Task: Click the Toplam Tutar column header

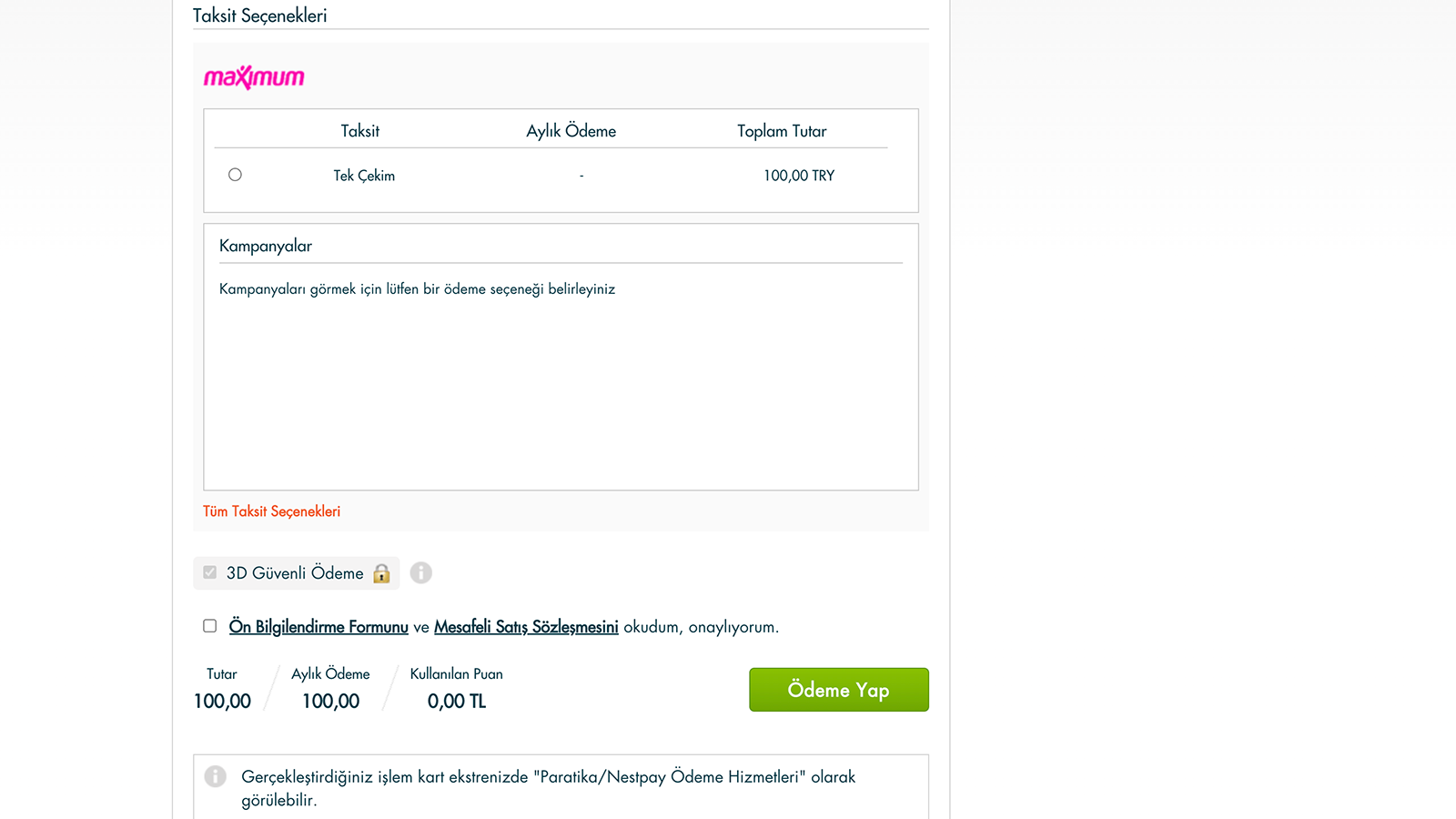Action: point(782,131)
